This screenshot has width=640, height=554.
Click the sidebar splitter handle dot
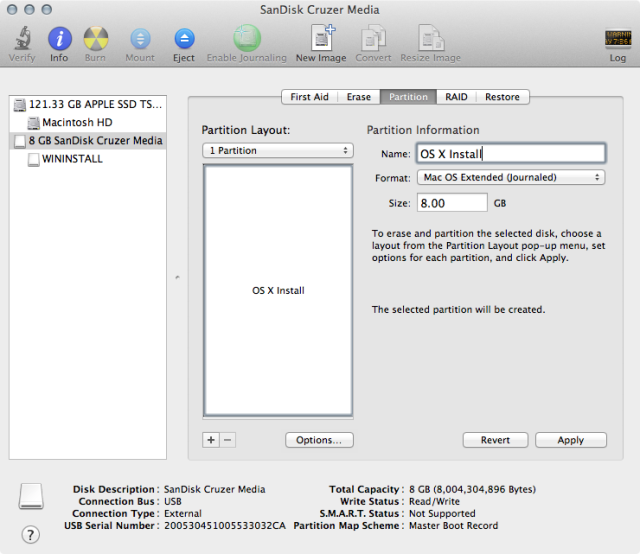pos(178,278)
